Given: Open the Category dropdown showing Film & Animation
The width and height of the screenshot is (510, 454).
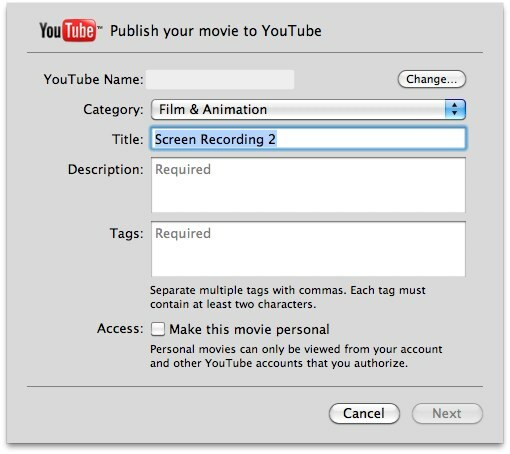Looking at the screenshot, I should coord(308,109).
